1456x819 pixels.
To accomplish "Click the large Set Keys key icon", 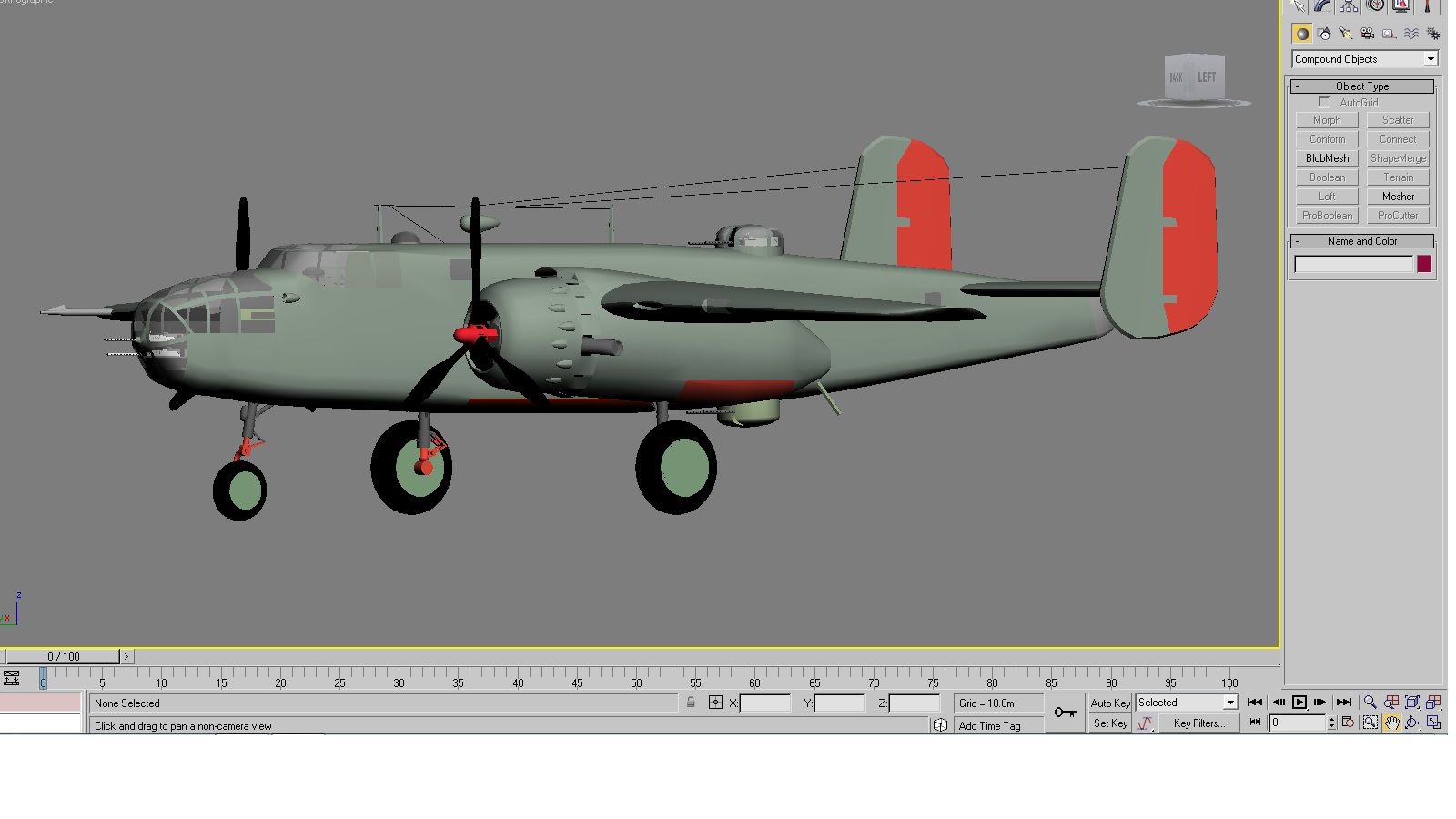I will [1066, 713].
